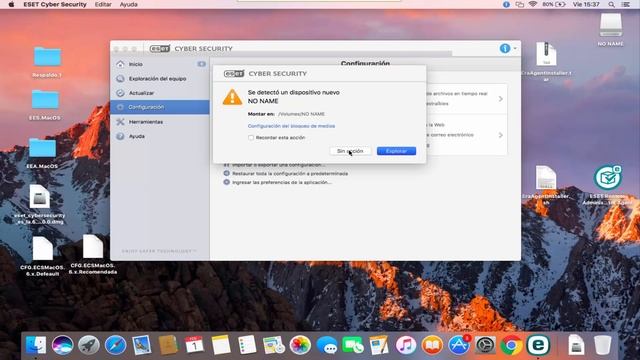This screenshot has height=360, width=640.
Task: Open Notes from the Dock
Action: [x=221, y=345]
